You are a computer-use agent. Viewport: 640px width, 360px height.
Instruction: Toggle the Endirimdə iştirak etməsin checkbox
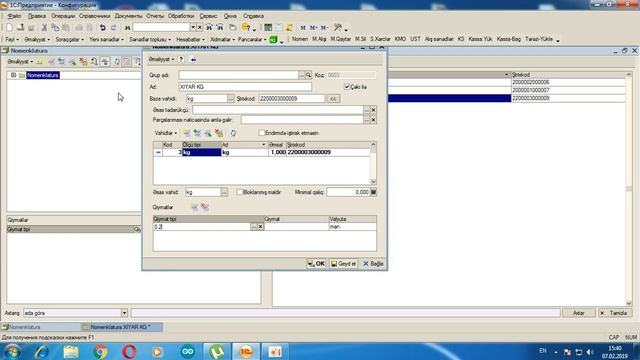262,133
